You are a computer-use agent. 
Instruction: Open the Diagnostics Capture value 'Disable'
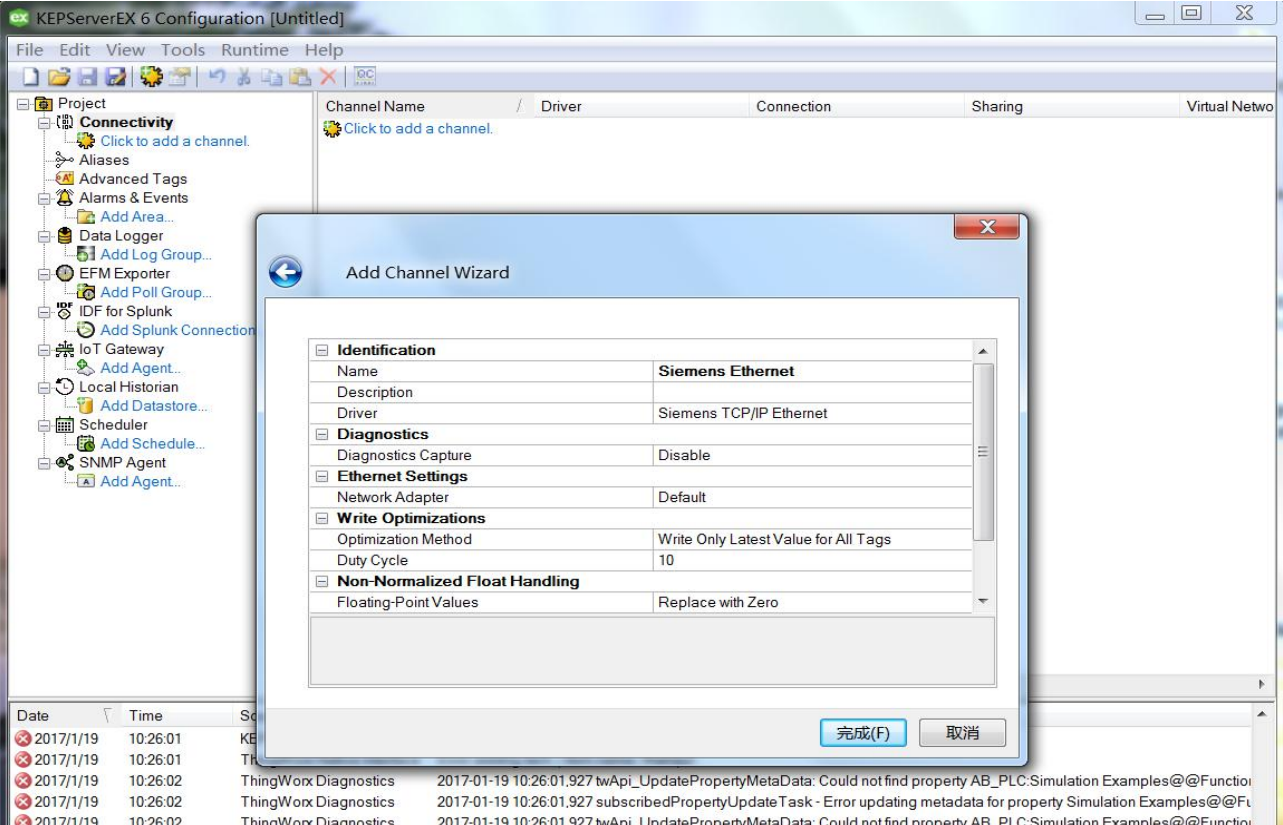tap(812, 455)
